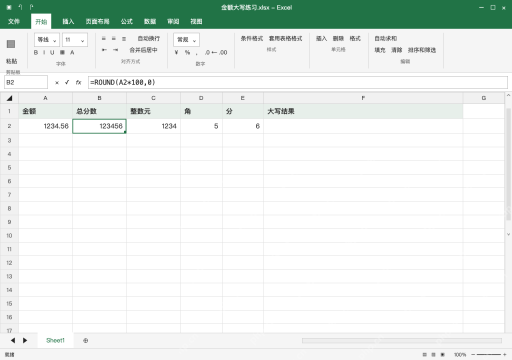Switch to Page Layout view icon

[433, 355]
